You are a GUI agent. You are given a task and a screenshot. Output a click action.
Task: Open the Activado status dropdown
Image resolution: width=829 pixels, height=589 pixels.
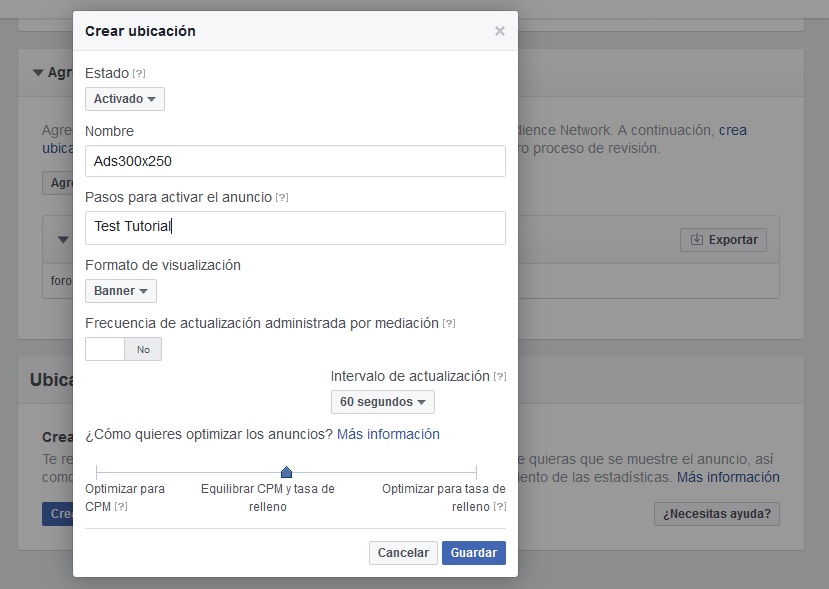pyautogui.click(x=125, y=99)
